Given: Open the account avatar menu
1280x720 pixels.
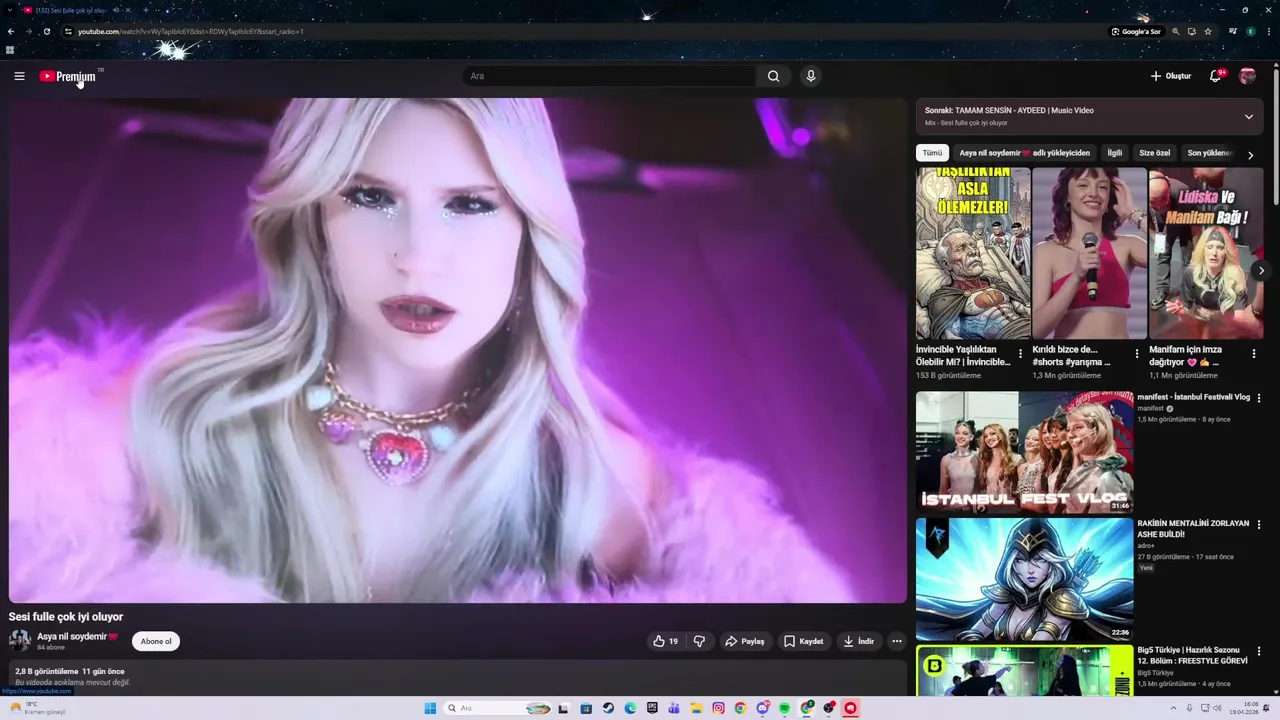Looking at the screenshot, I should point(1247,76).
